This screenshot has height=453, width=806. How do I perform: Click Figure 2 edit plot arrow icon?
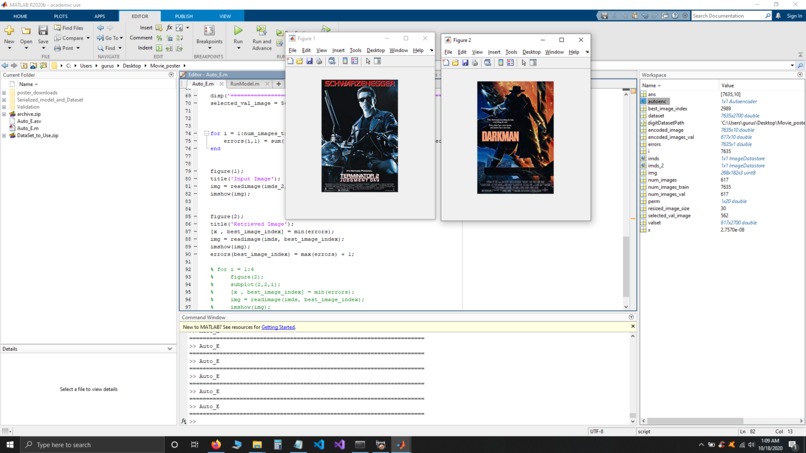524,63
